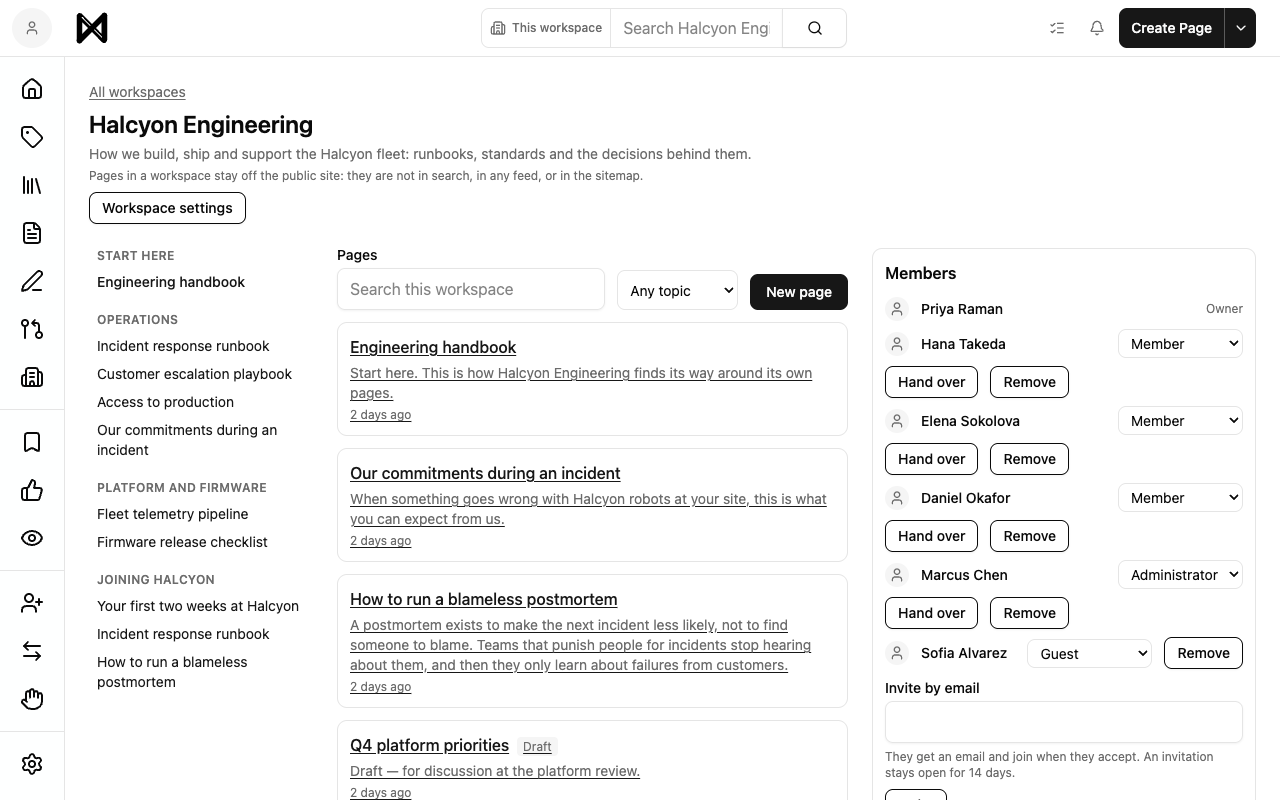The height and width of the screenshot is (800, 1280).
Task: Open the home icon in sidebar
Action: [32, 89]
